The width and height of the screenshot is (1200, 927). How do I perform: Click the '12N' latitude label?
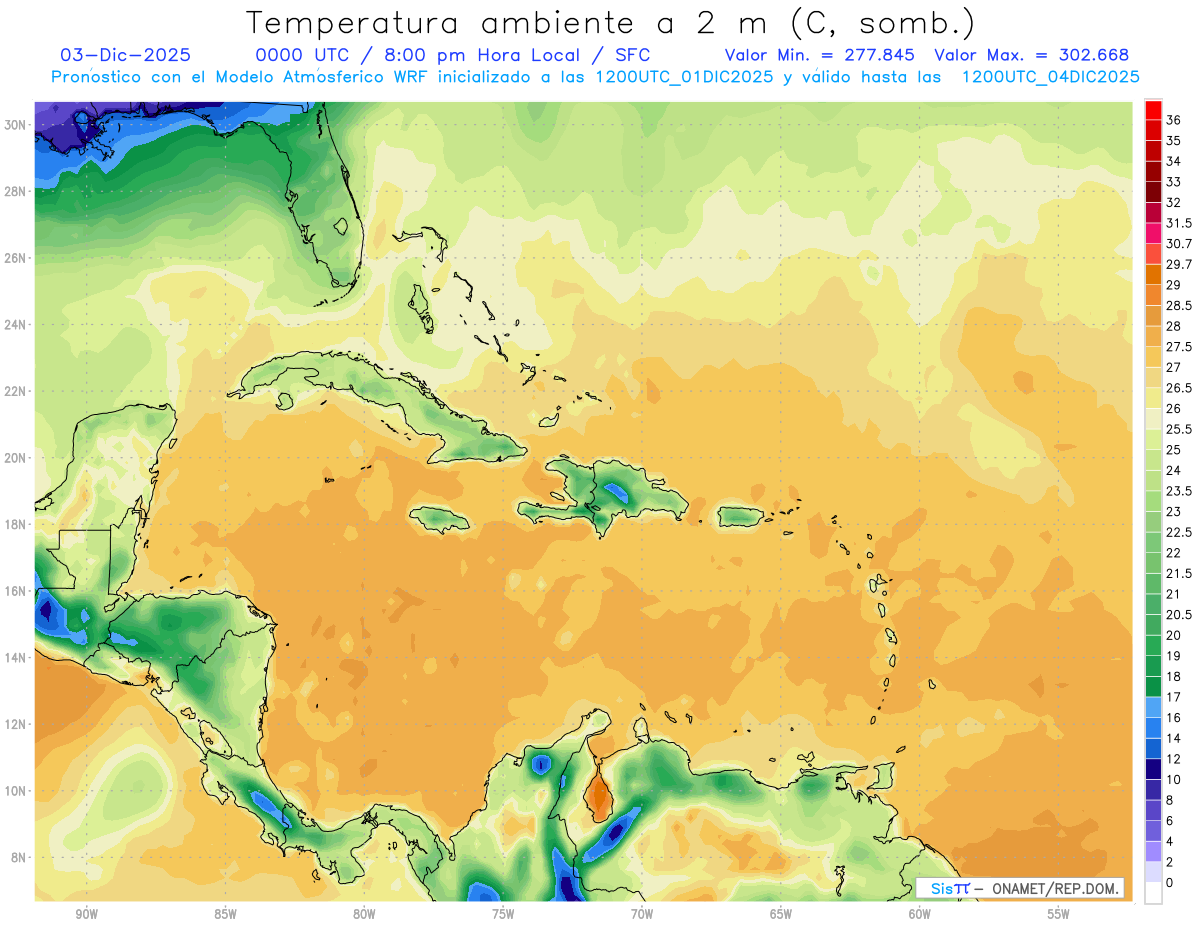click(x=17, y=724)
